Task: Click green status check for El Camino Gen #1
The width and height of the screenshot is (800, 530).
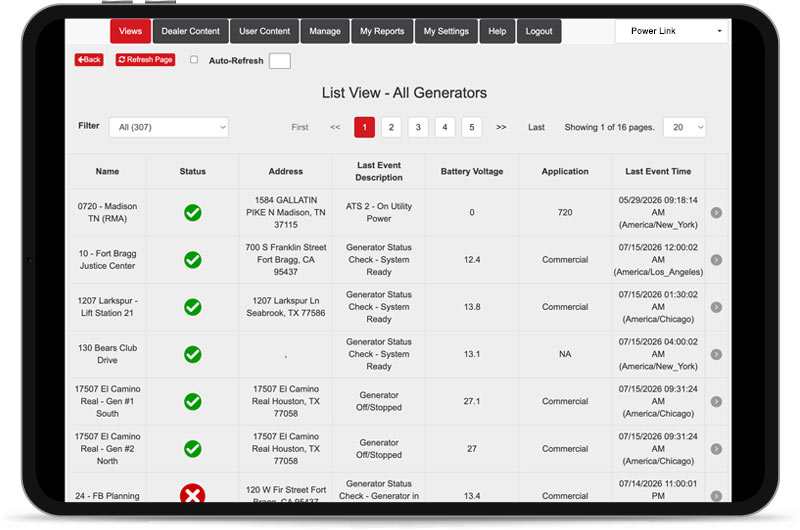Action: [192, 401]
